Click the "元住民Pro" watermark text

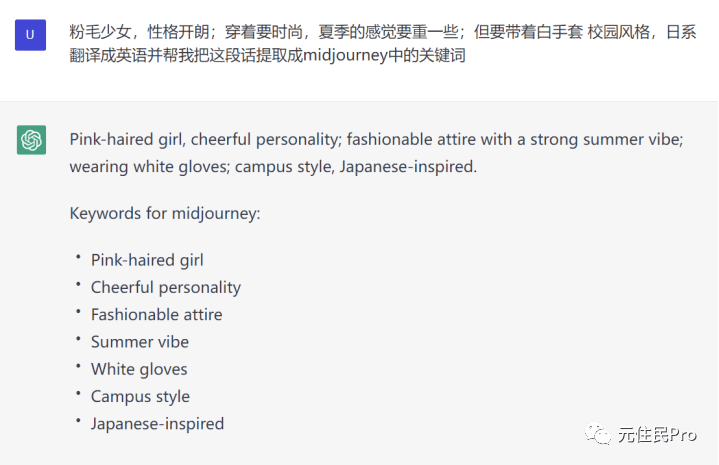(656, 434)
